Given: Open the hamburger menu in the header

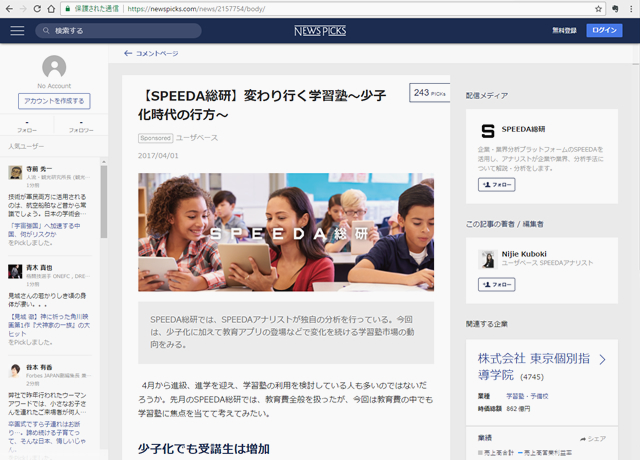Looking at the screenshot, I should click(17, 31).
